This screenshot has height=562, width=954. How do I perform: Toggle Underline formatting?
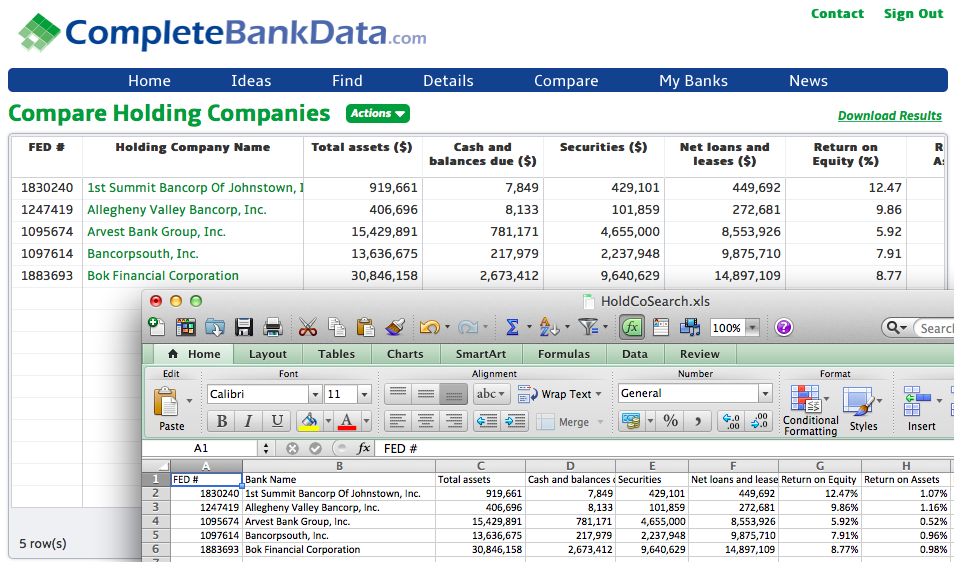click(277, 421)
